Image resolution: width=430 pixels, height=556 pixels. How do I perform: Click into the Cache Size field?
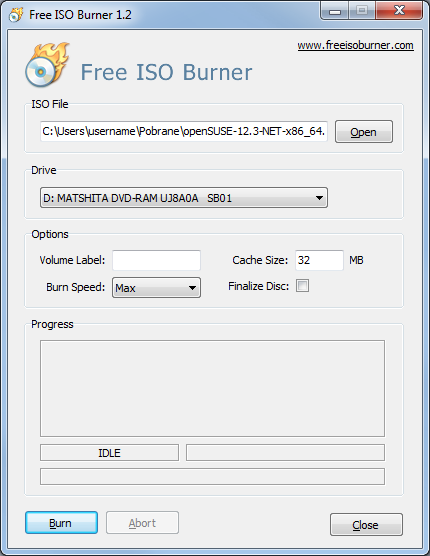point(319,260)
